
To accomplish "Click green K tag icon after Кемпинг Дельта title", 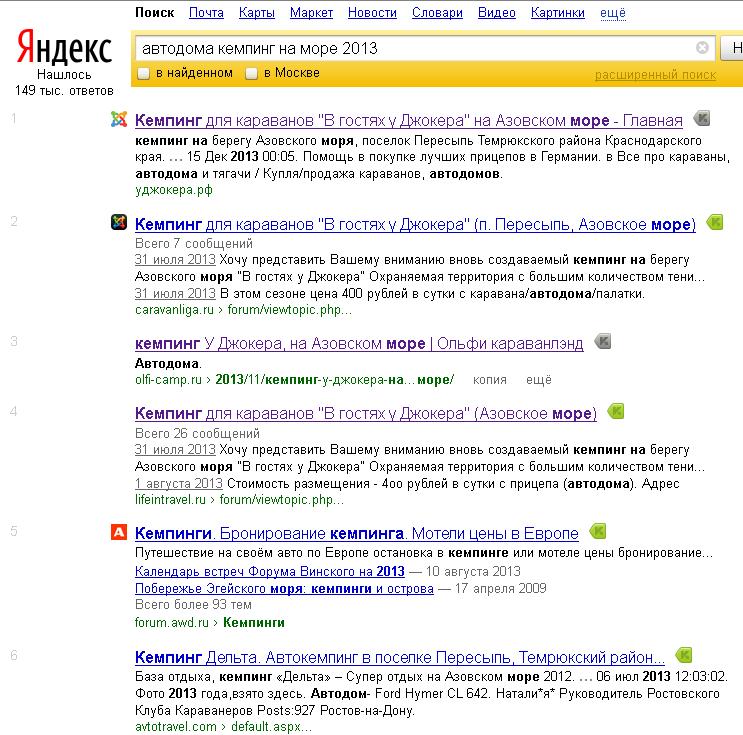I will pos(684,655).
